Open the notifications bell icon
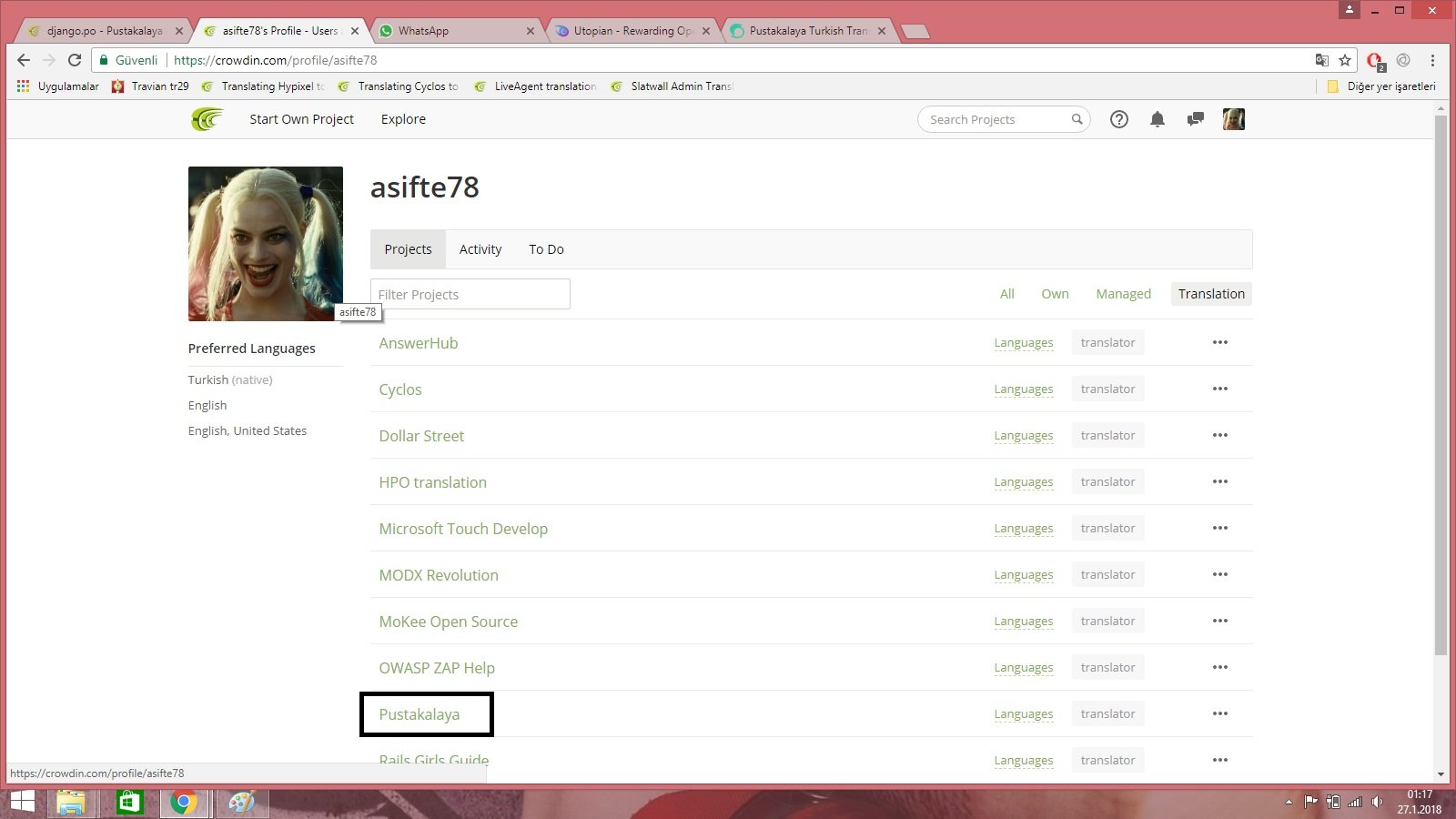This screenshot has width=1456, height=819. click(x=1158, y=119)
